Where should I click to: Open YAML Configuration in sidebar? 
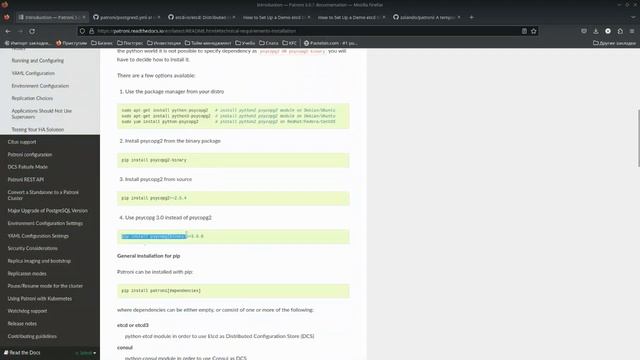pyautogui.click(x=33, y=73)
